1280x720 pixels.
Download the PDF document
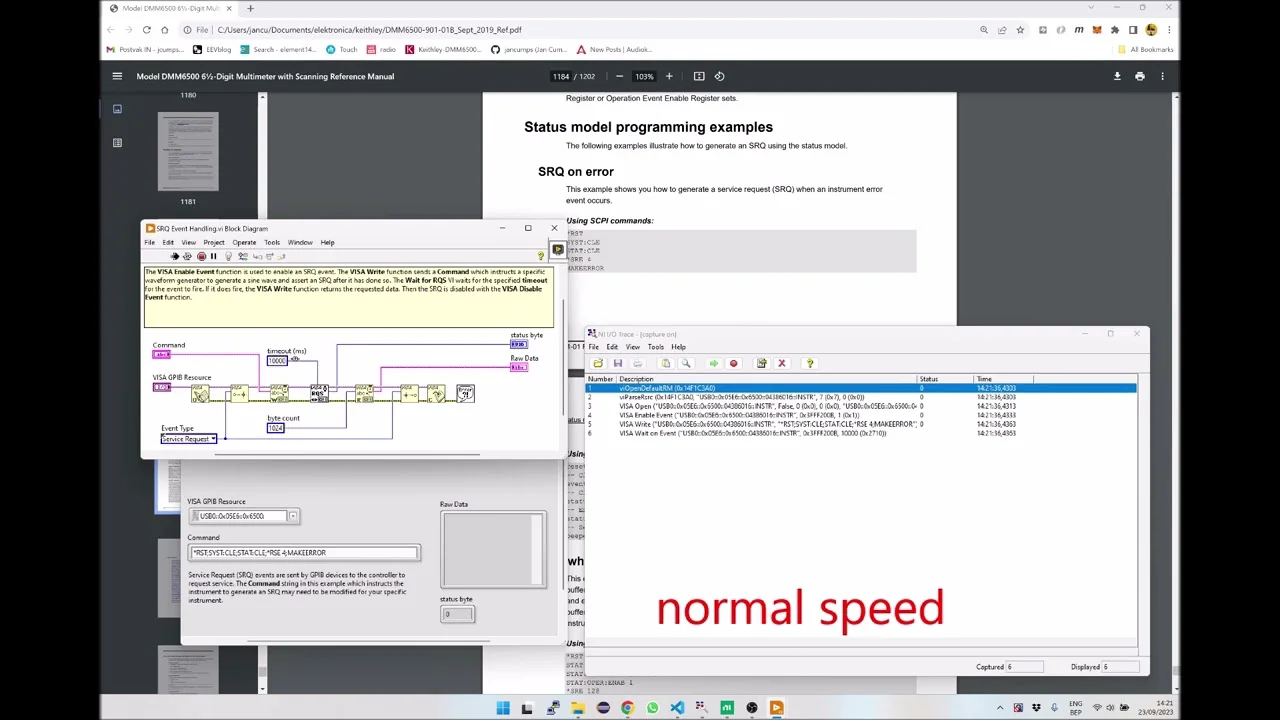(x=1117, y=76)
